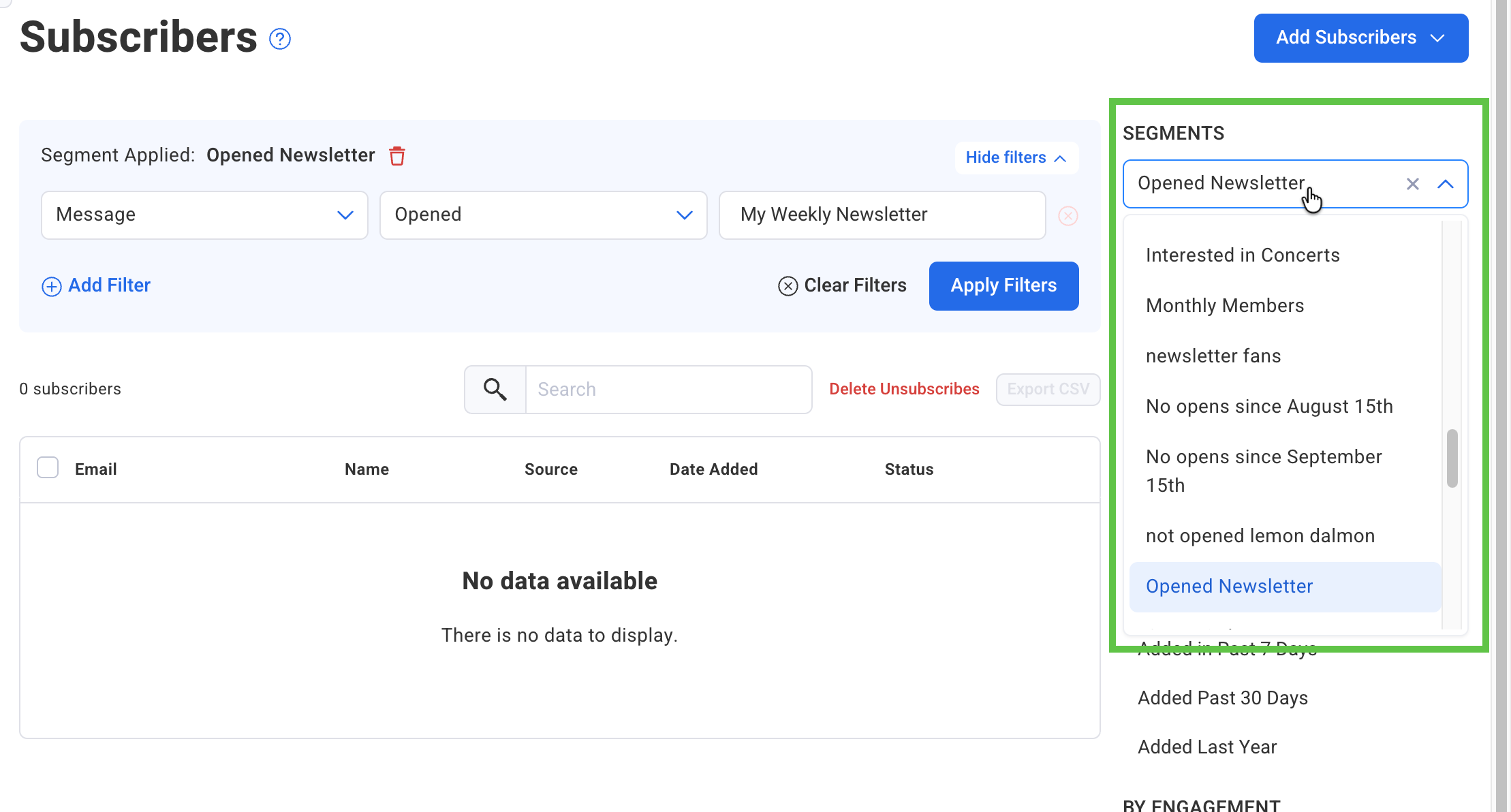Click the Clear Filters circle-x icon
This screenshot has height=812, width=1511.
point(788,286)
